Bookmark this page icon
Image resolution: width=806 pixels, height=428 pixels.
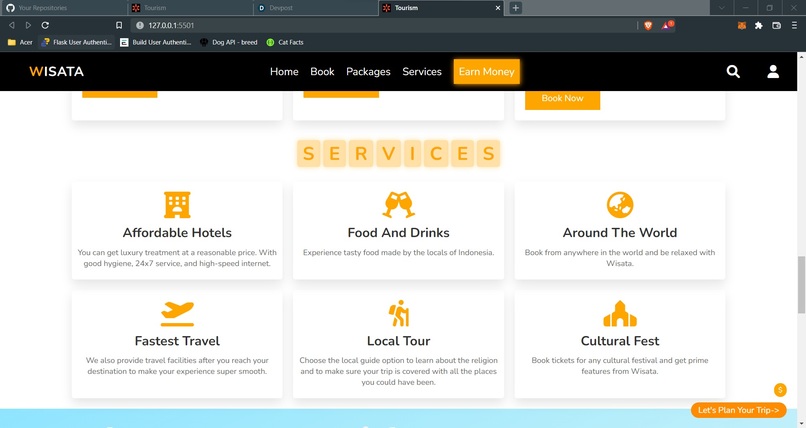(x=119, y=25)
